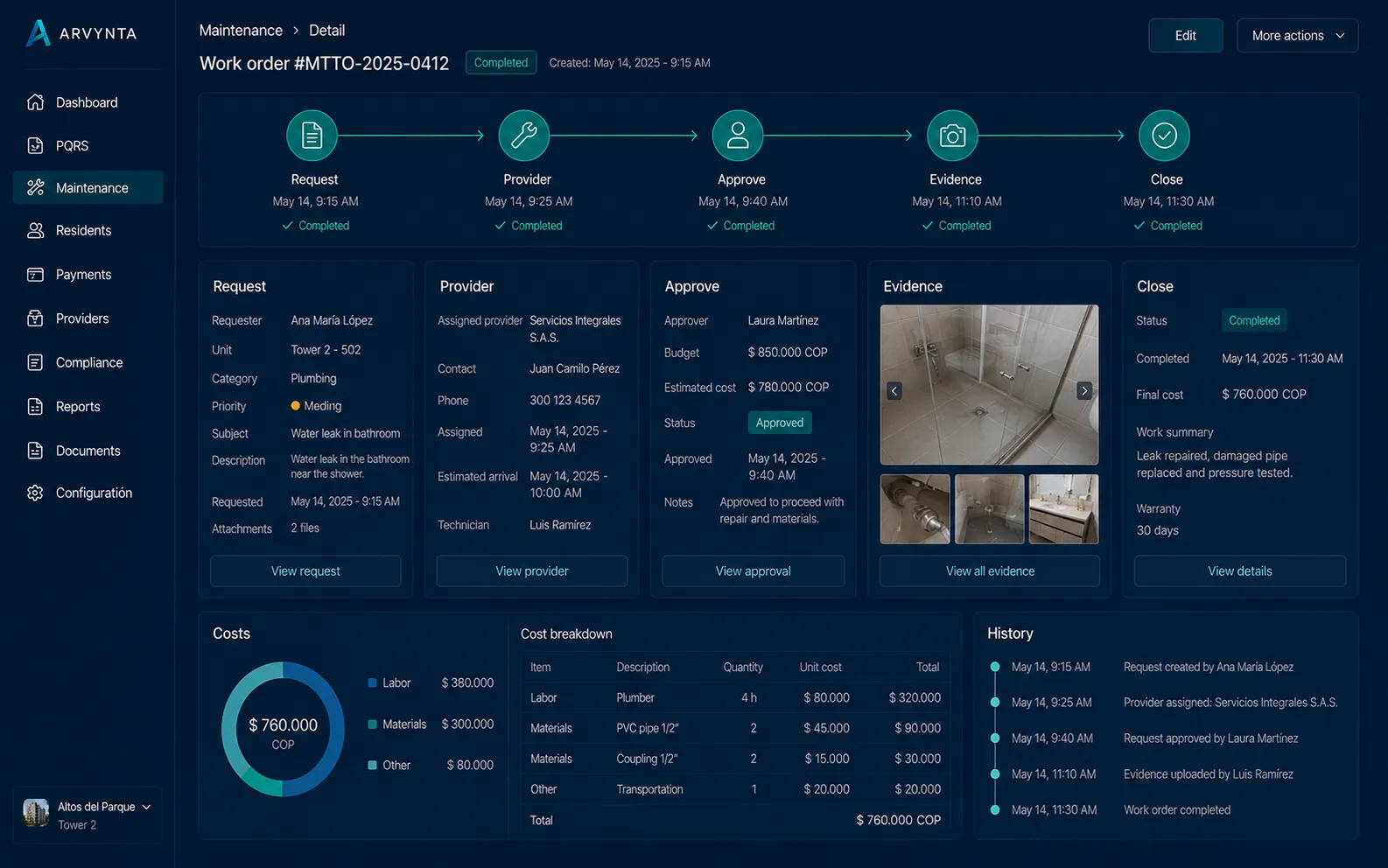Click the Arvynta logo
The height and width of the screenshot is (868, 1388).
point(81,33)
